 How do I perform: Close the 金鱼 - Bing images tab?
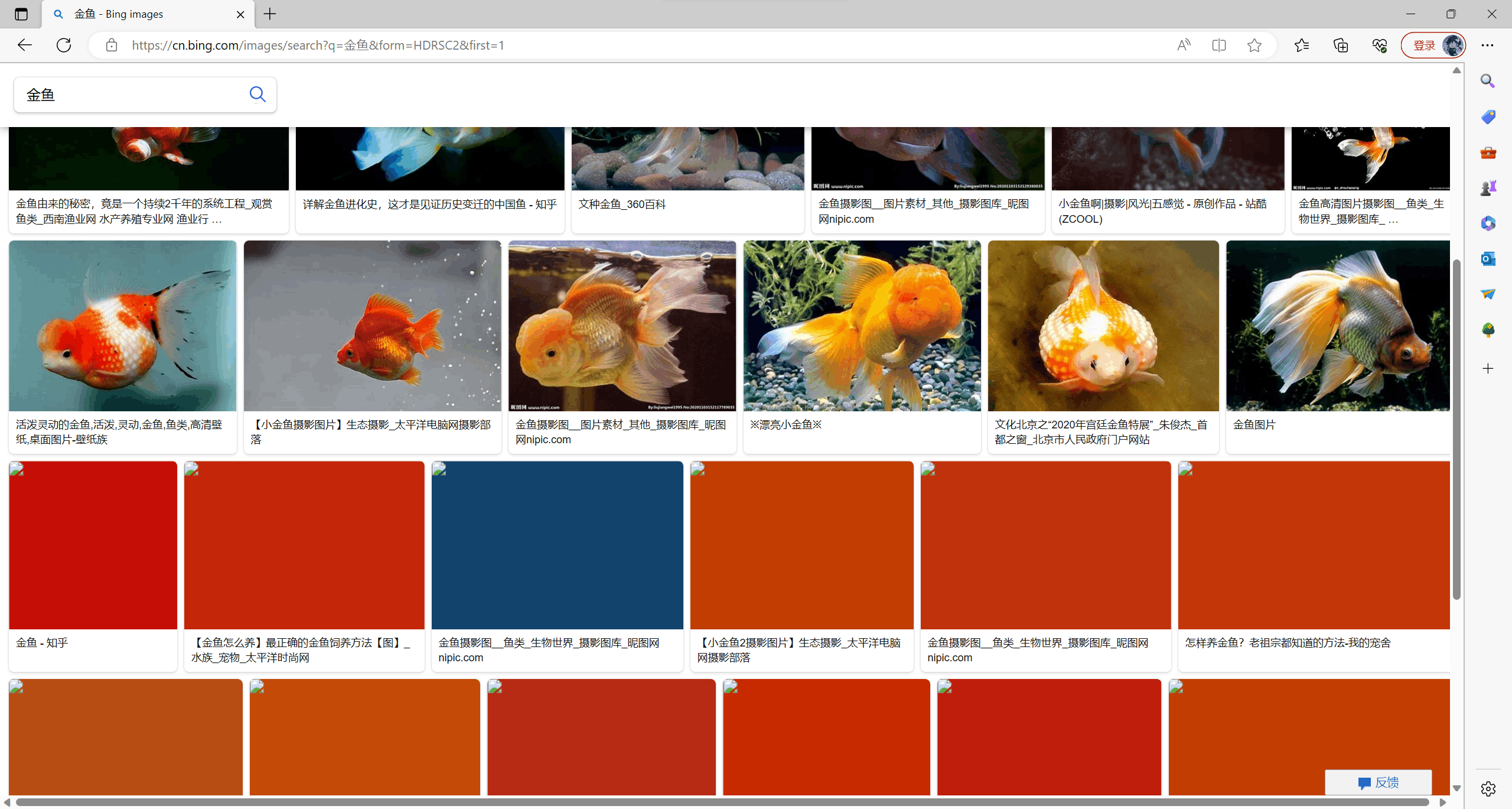(x=240, y=14)
